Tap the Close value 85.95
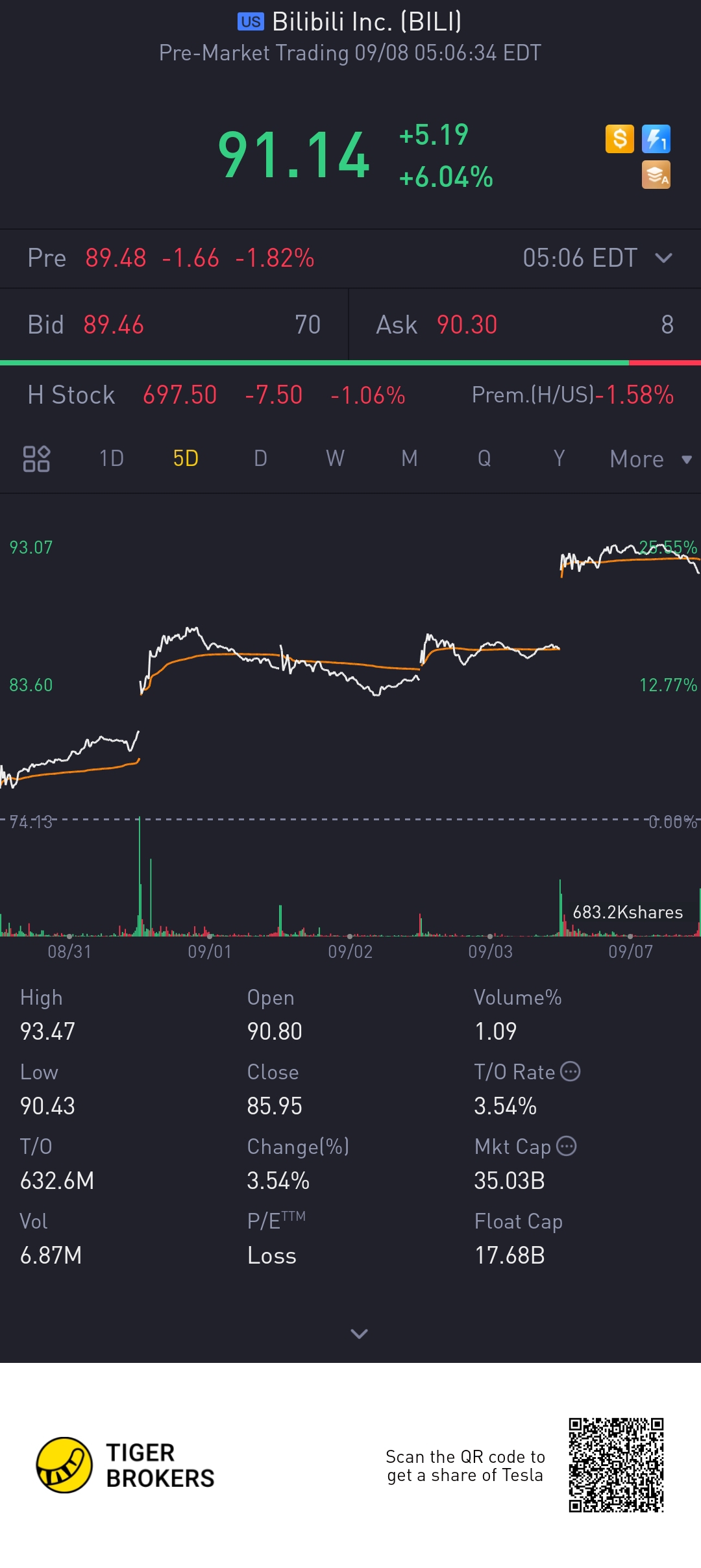 click(275, 1107)
